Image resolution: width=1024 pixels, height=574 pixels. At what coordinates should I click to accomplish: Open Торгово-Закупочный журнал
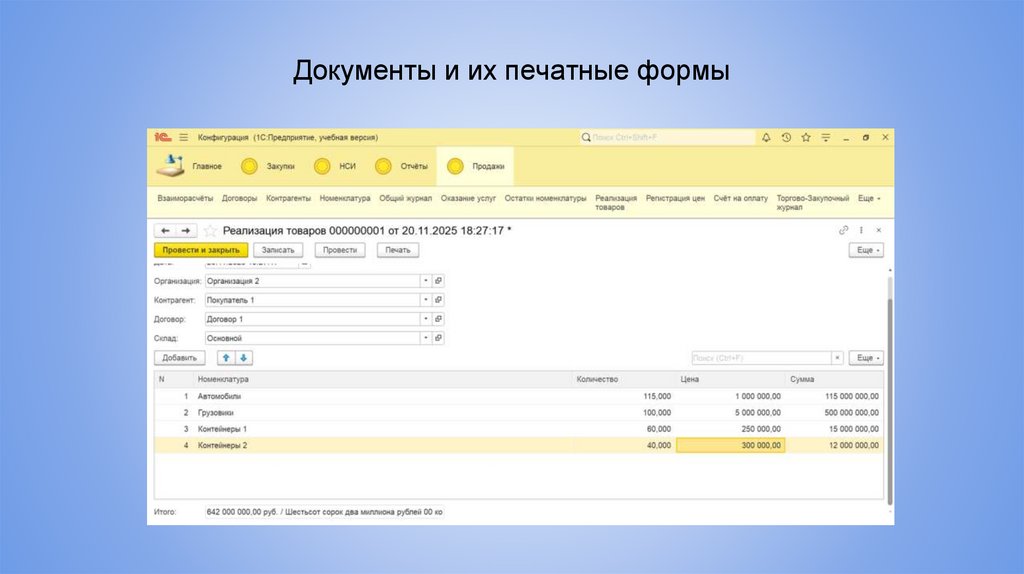coord(812,202)
